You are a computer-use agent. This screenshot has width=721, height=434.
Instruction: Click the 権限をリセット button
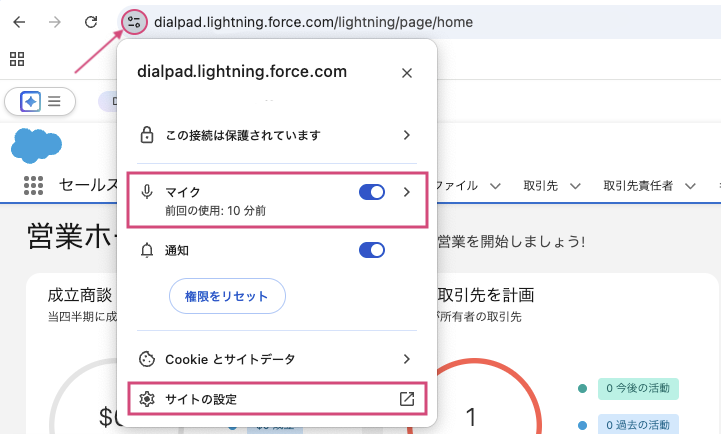pyautogui.click(x=227, y=296)
